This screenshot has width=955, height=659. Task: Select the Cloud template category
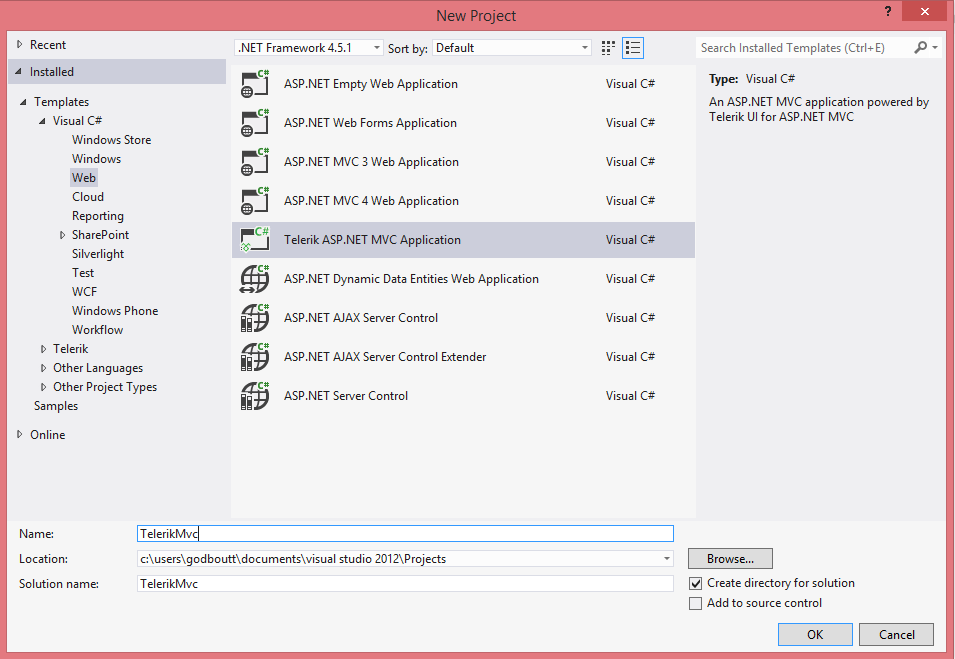(x=88, y=197)
